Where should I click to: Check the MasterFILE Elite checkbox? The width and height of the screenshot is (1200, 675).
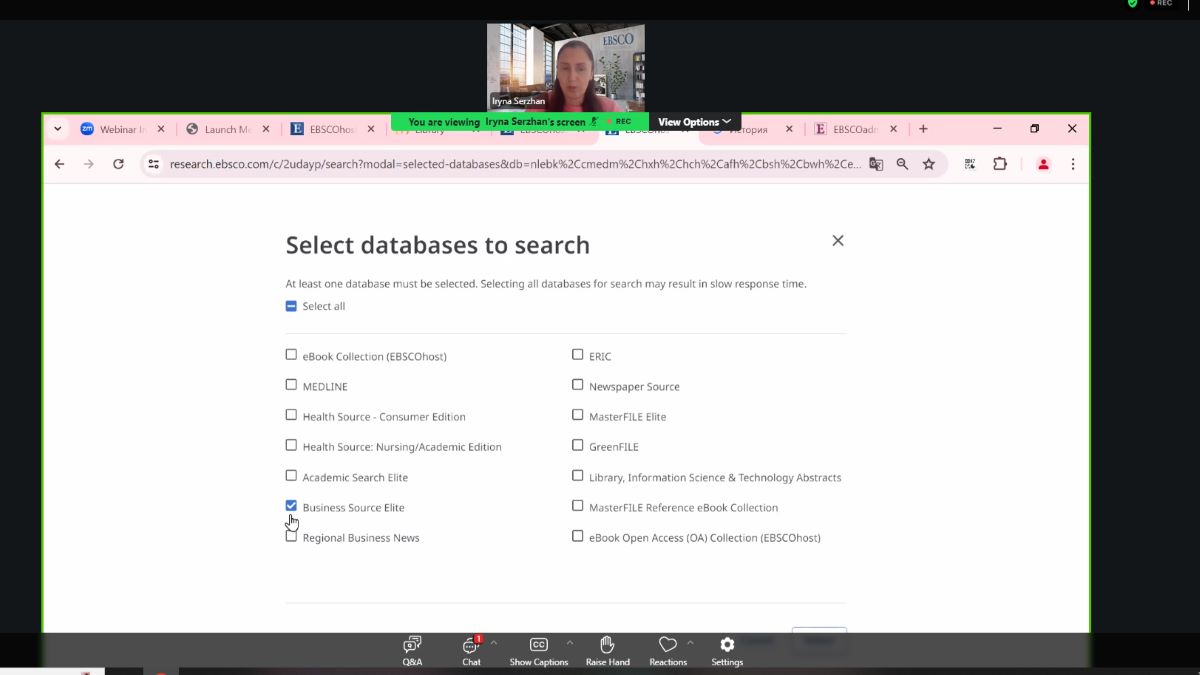(578, 414)
